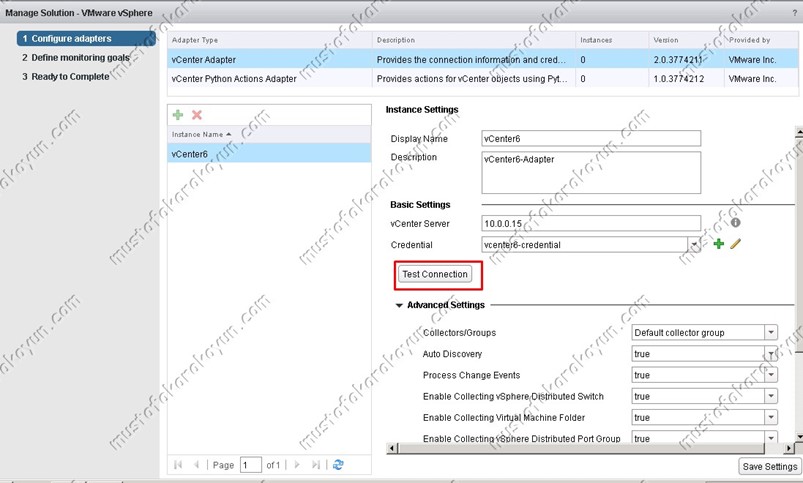Screen dimensions: 803x483
Task: Select vCenter Adapter row
Action: coord(482,59)
